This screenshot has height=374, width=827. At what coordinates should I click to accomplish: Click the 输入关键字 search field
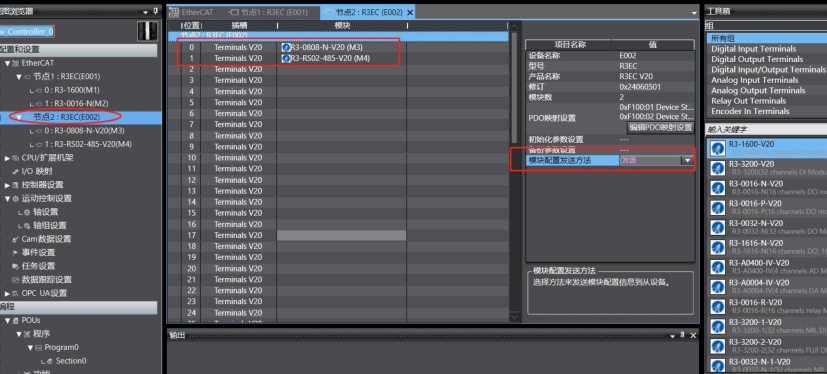(766, 129)
